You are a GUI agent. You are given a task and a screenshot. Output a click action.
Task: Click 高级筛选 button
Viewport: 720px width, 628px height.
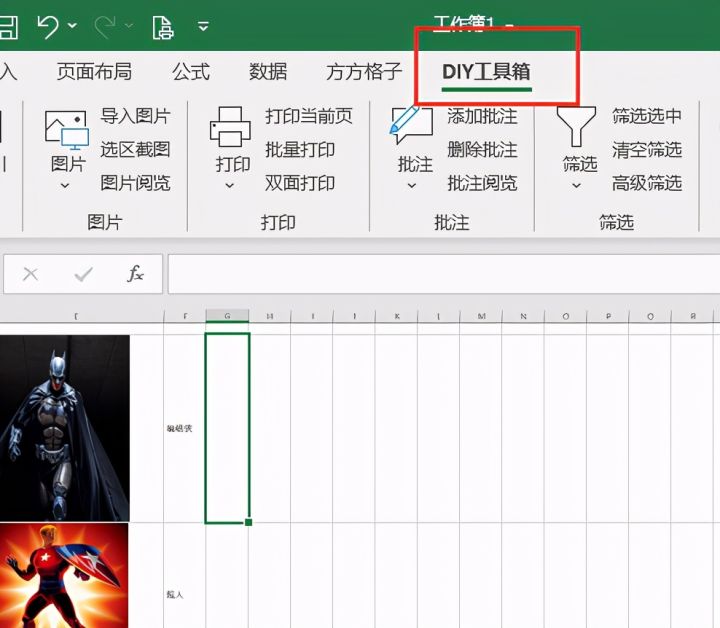coord(647,183)
